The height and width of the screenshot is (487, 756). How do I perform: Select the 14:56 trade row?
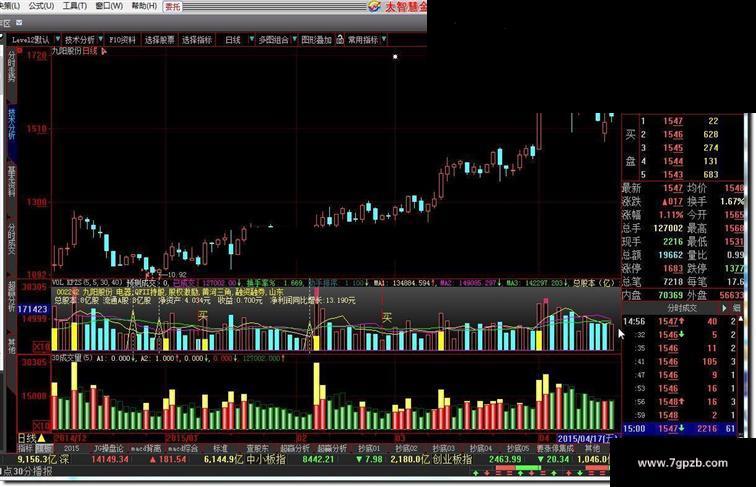(x=679, y=321)
